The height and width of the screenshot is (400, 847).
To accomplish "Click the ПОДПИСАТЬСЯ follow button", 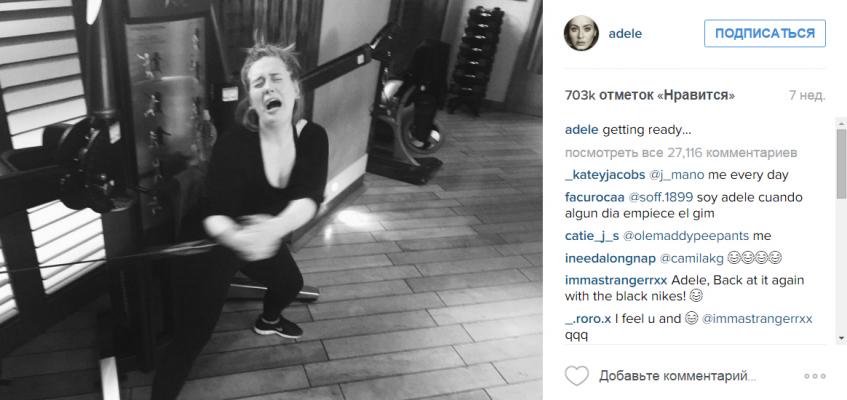I will pyautogui.click(x=765, y=34).
